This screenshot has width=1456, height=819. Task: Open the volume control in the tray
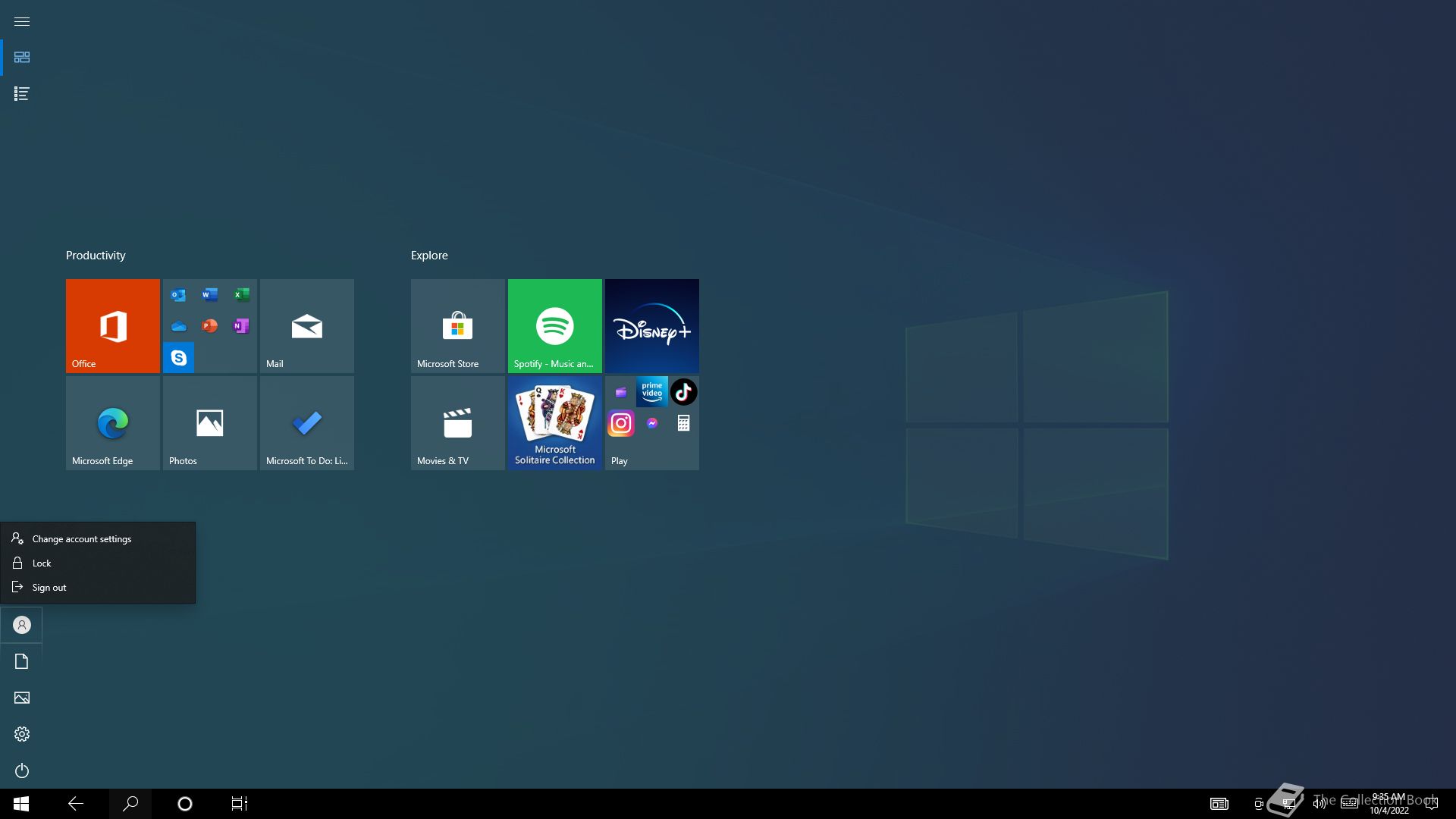[1319, 804]
